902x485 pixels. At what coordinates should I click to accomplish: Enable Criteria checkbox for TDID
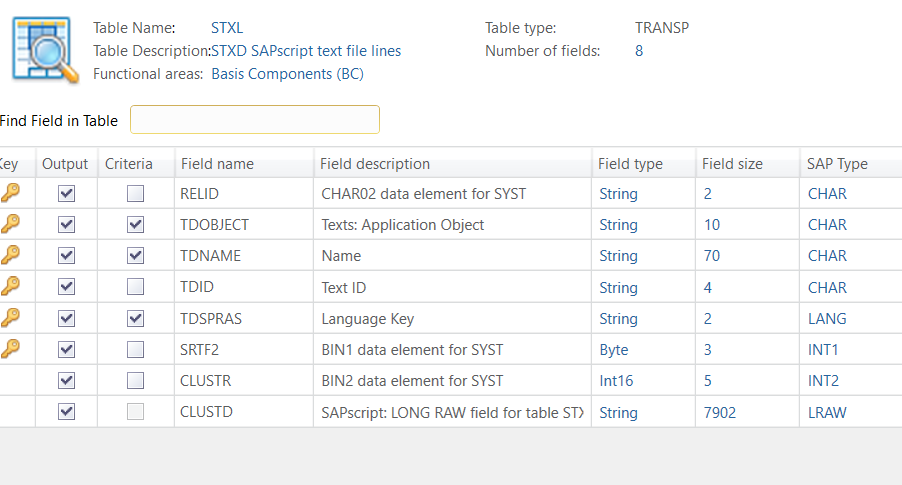(135, 287)
